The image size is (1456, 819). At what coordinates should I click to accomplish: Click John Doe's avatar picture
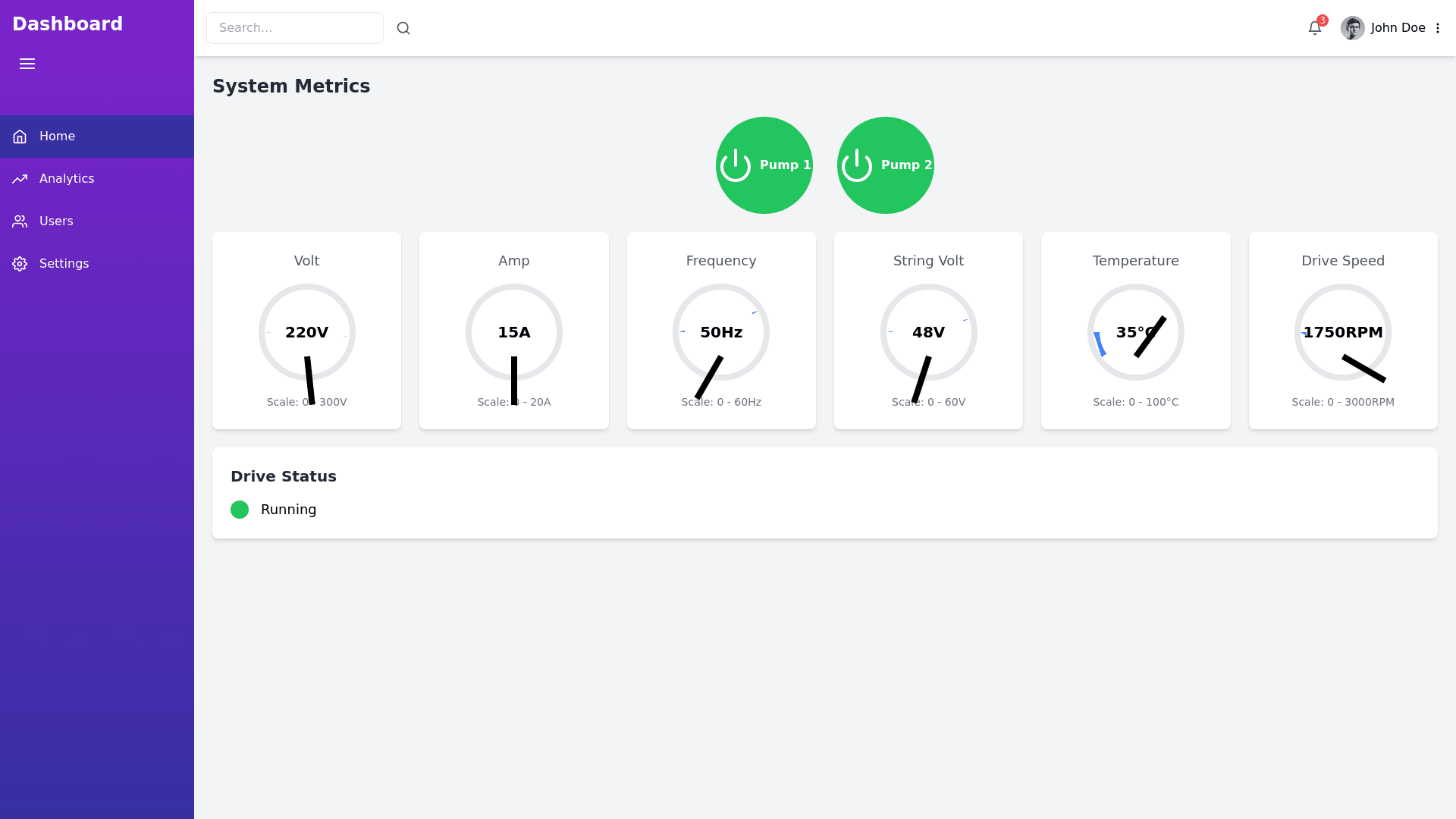[1352, 28]
